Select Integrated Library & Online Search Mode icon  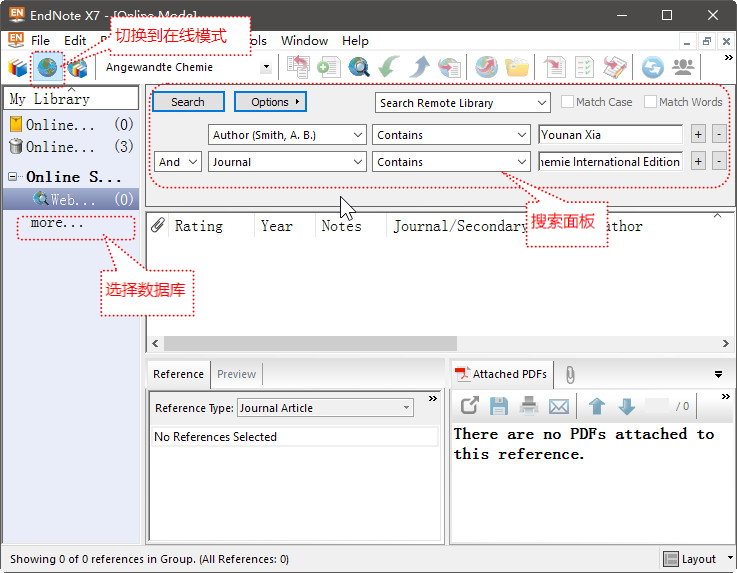tap(78, 69)
